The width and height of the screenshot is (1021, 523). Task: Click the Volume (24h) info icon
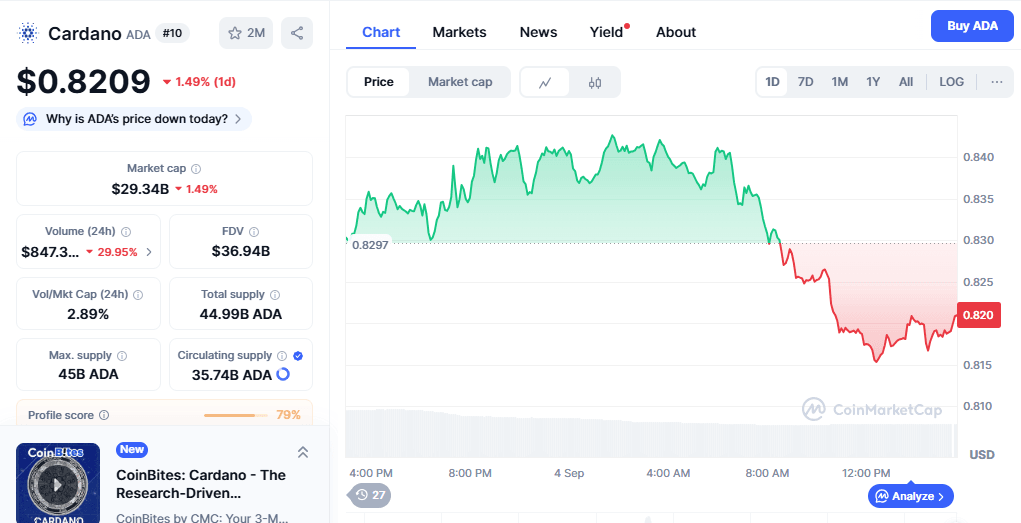tap(126, 232)
